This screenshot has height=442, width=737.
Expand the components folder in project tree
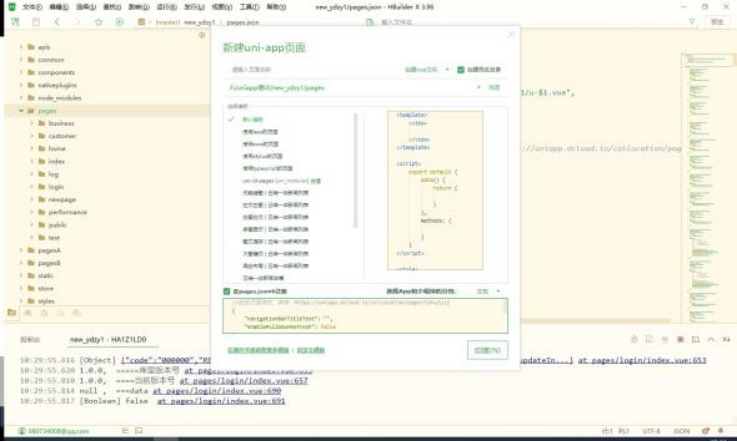(x=20, y=73)
